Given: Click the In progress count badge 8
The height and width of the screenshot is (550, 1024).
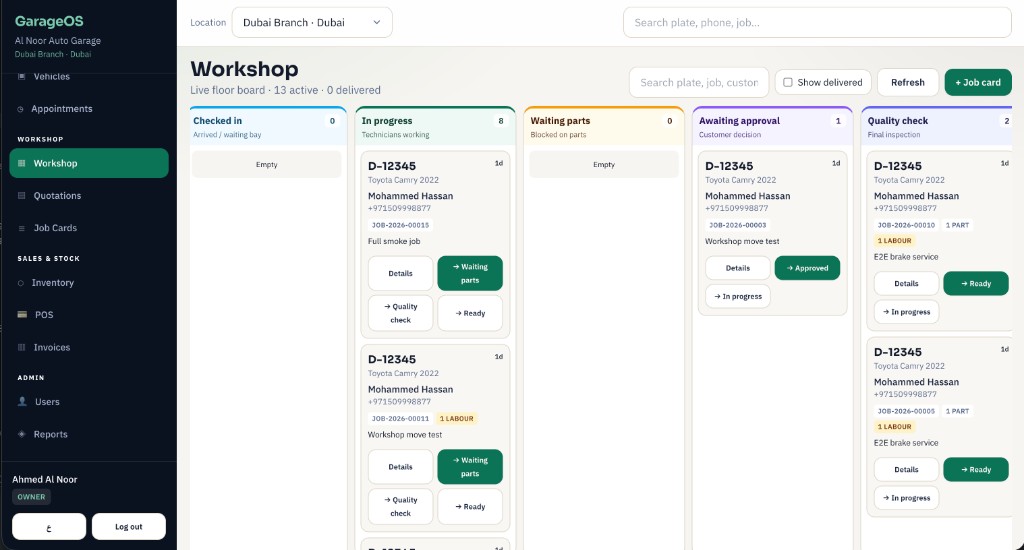Looking at the screenshot, I should tap(501, 121).
